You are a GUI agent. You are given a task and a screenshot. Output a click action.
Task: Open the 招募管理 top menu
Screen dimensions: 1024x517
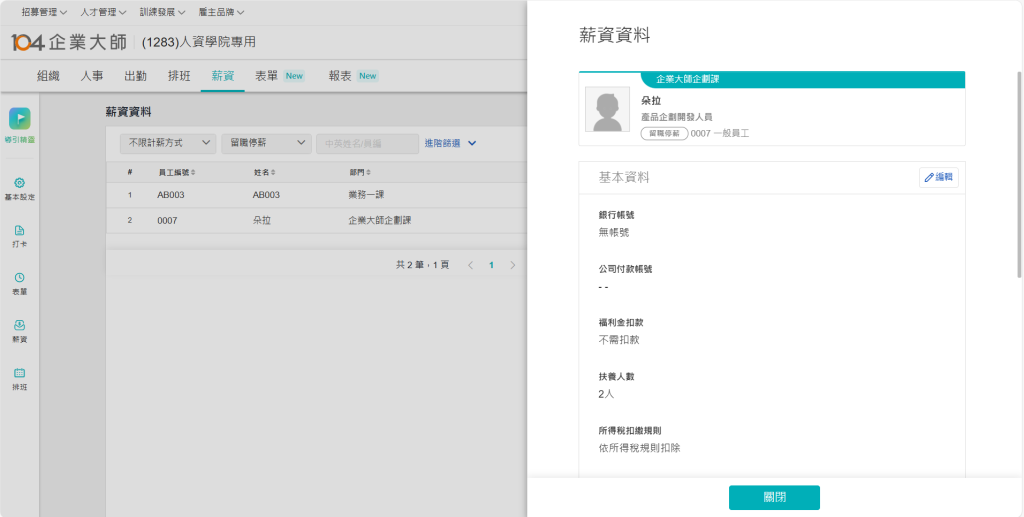click(x=45, y=12)
